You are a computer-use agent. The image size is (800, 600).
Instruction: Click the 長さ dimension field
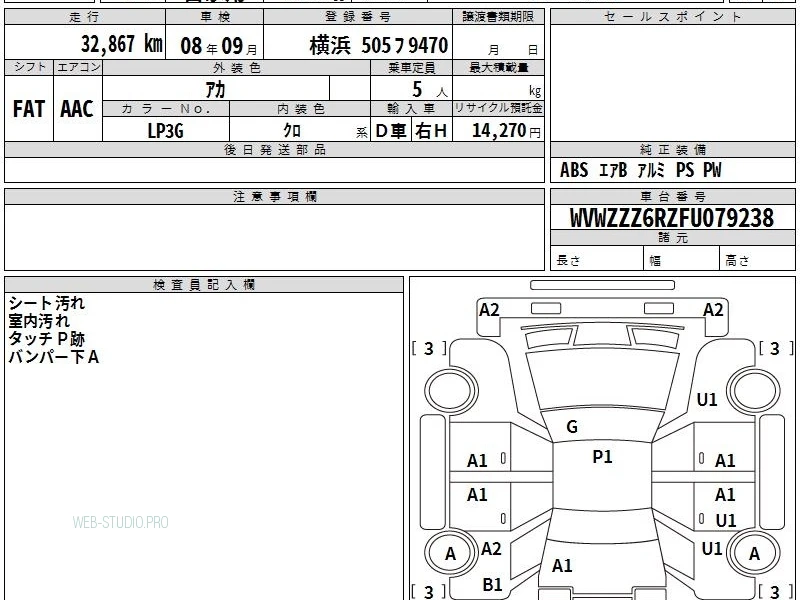point(597,258)
